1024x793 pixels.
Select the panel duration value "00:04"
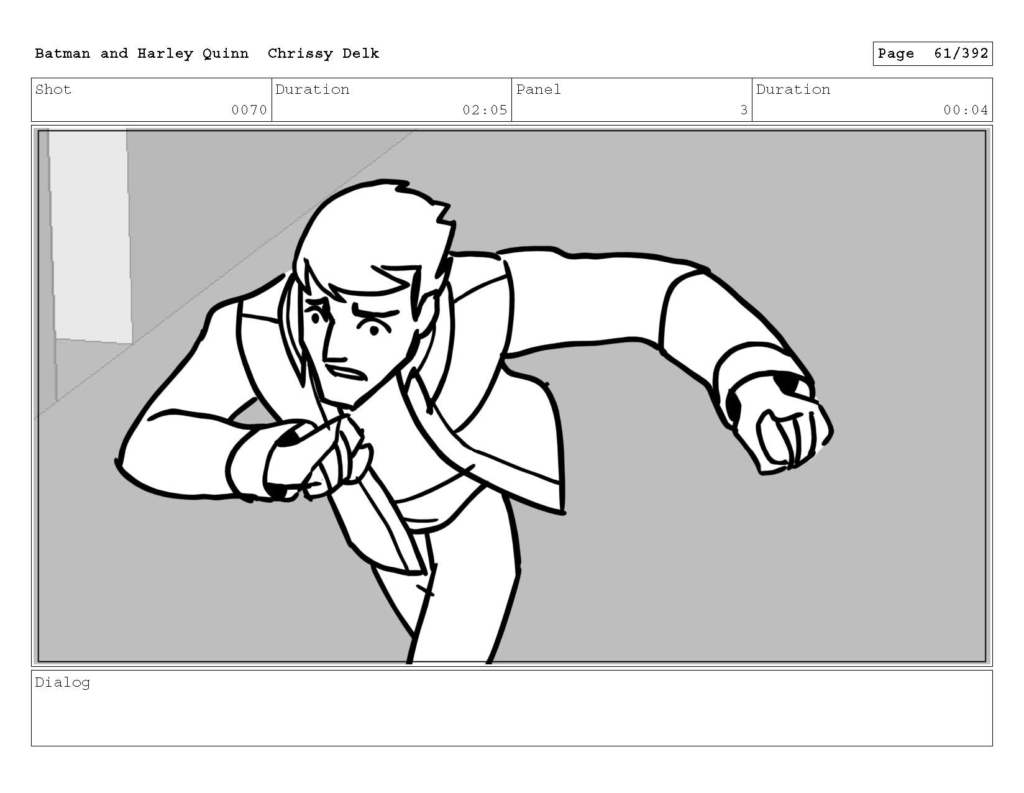coord(965,110)
